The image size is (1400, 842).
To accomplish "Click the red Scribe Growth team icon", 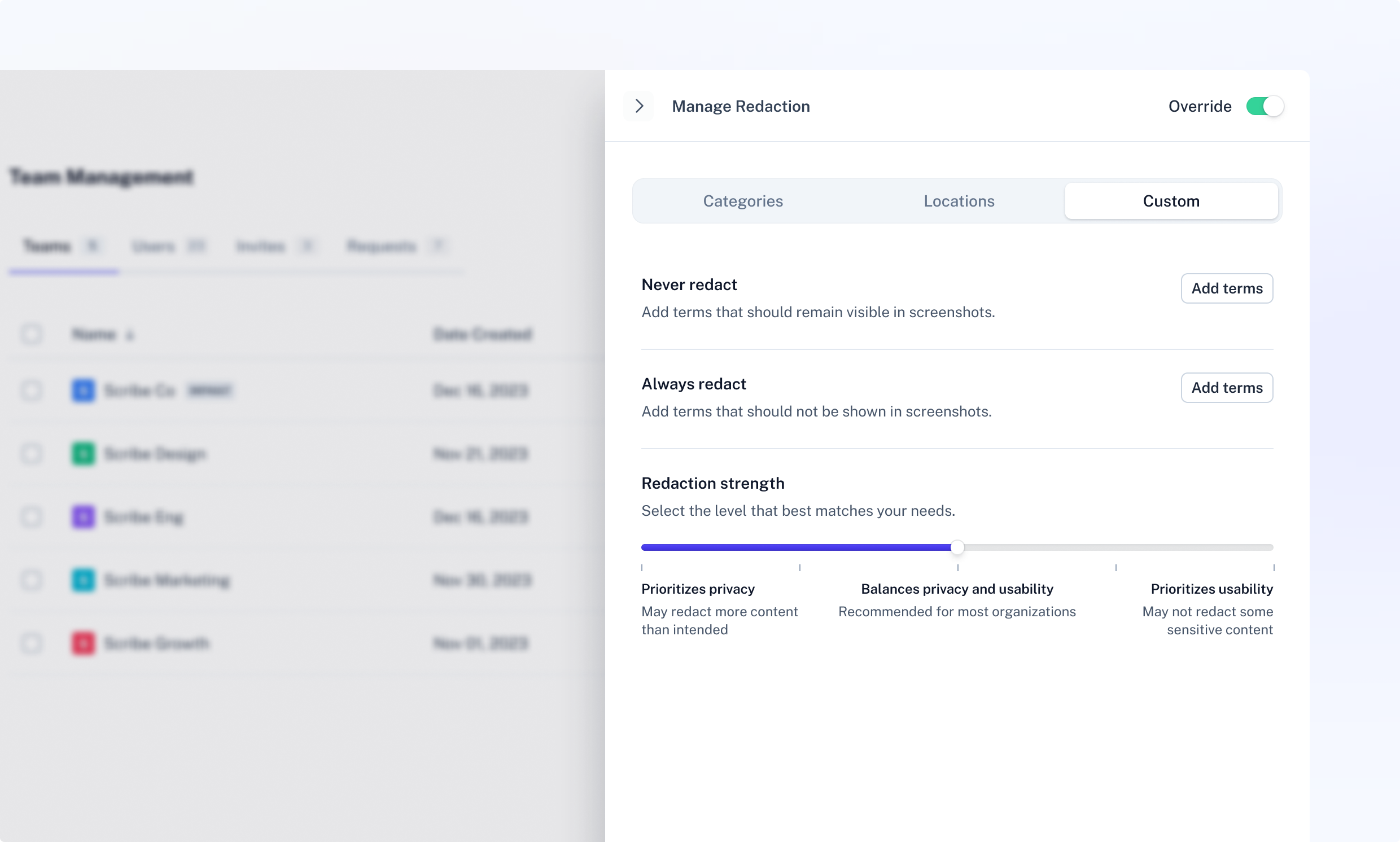I will point(84,643).
